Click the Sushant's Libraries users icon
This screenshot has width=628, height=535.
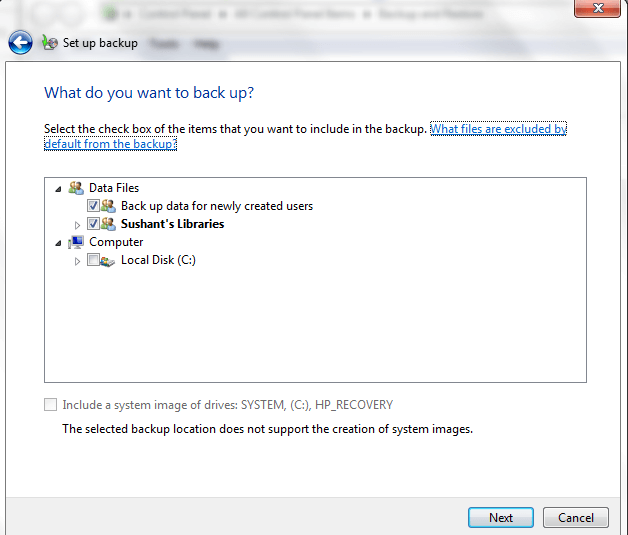click(x=108, y=224)
